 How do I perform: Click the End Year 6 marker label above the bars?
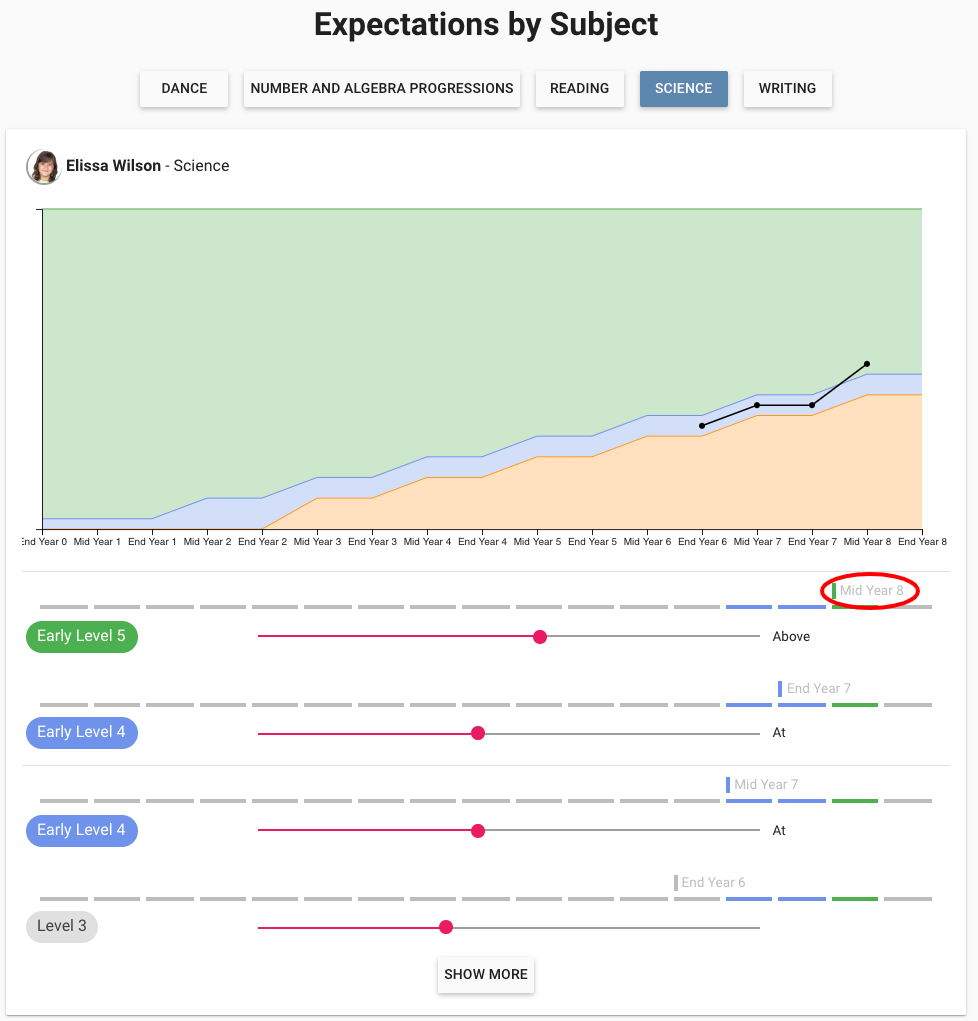pos(713,882)
